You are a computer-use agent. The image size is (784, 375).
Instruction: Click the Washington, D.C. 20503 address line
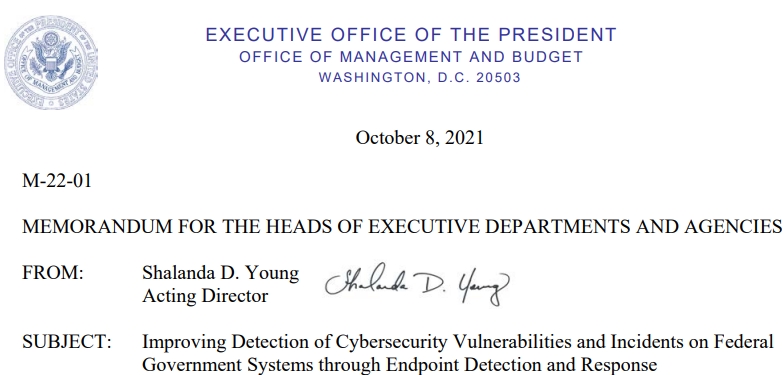[x=420, y=78]
